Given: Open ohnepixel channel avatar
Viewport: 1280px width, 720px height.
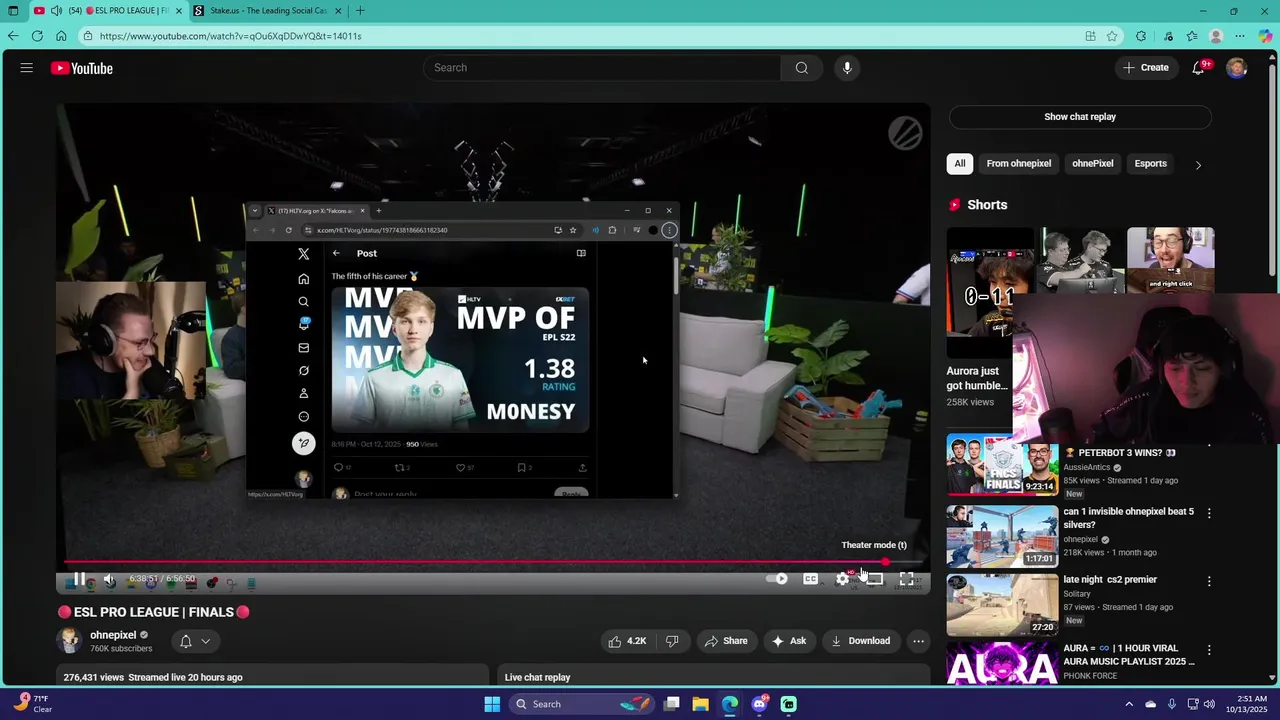Looking at the screenshot, I should click(69, 641).
